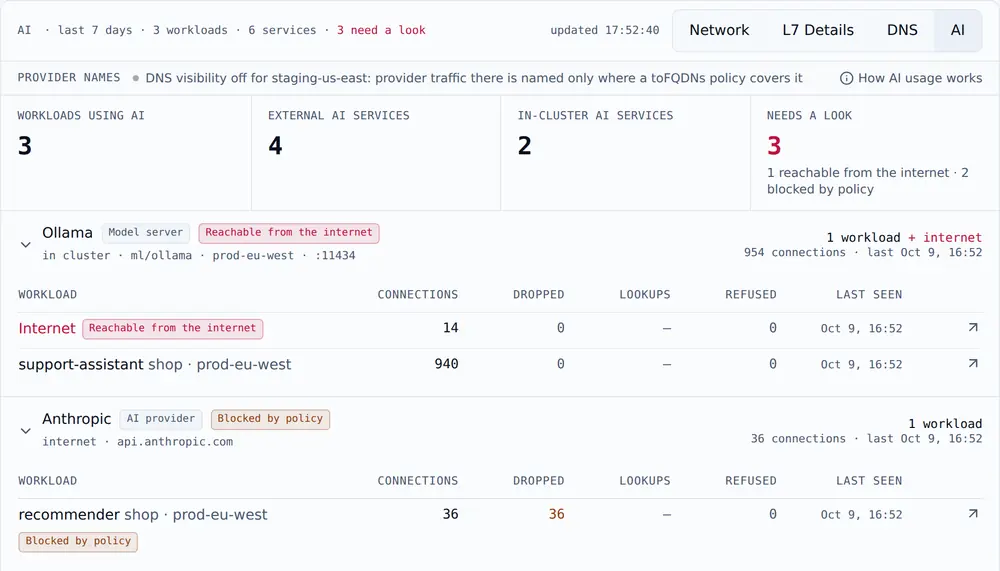
Task: Select the External AI Services card
Action: 376,152
